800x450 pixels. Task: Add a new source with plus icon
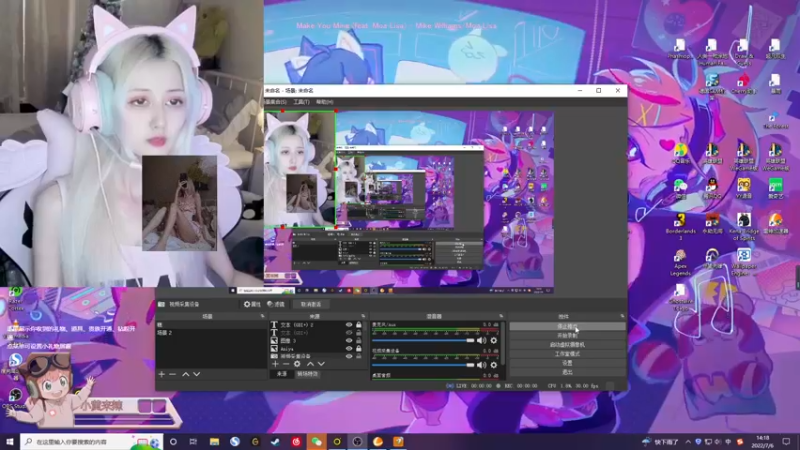tap(275, 364)
